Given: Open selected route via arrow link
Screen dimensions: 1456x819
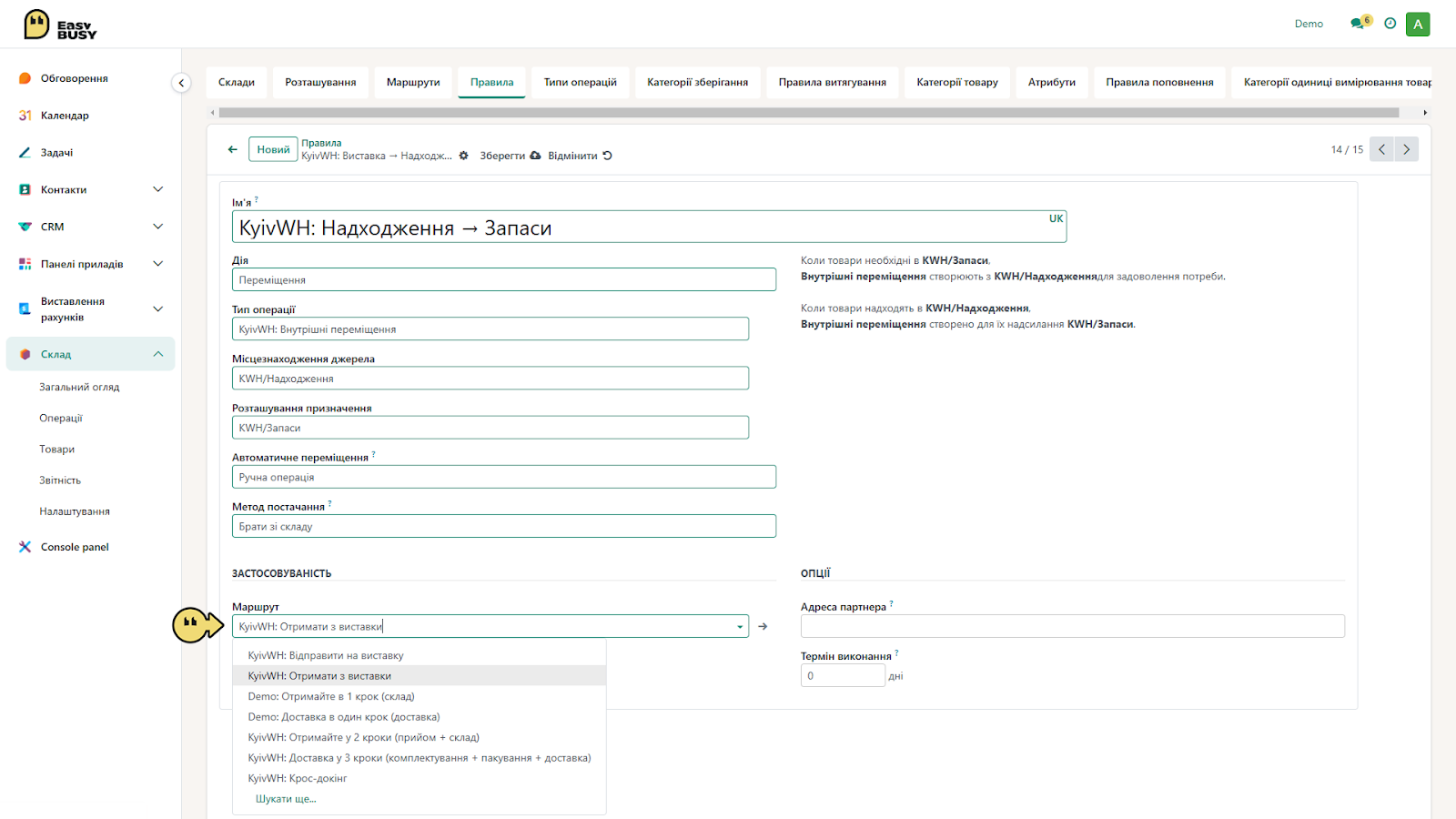Looking at the screenshot, I should [x=763, y=626].
